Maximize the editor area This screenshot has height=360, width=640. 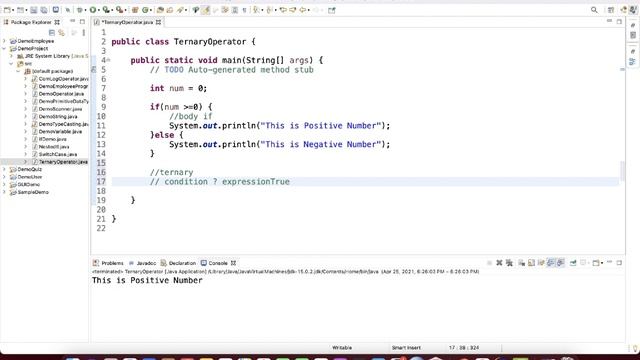[x=619, y=21]
